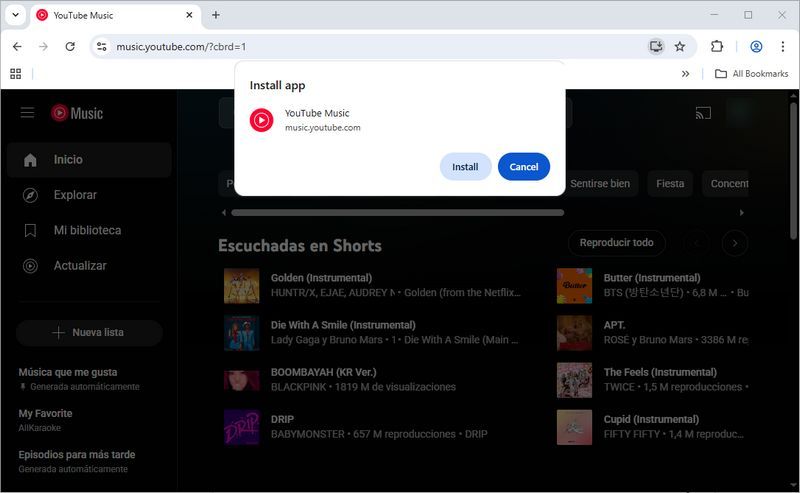Reload the page with refresh icon
Image resolution: width=800 pixels, height=493 pixels.
coord(70,46)
